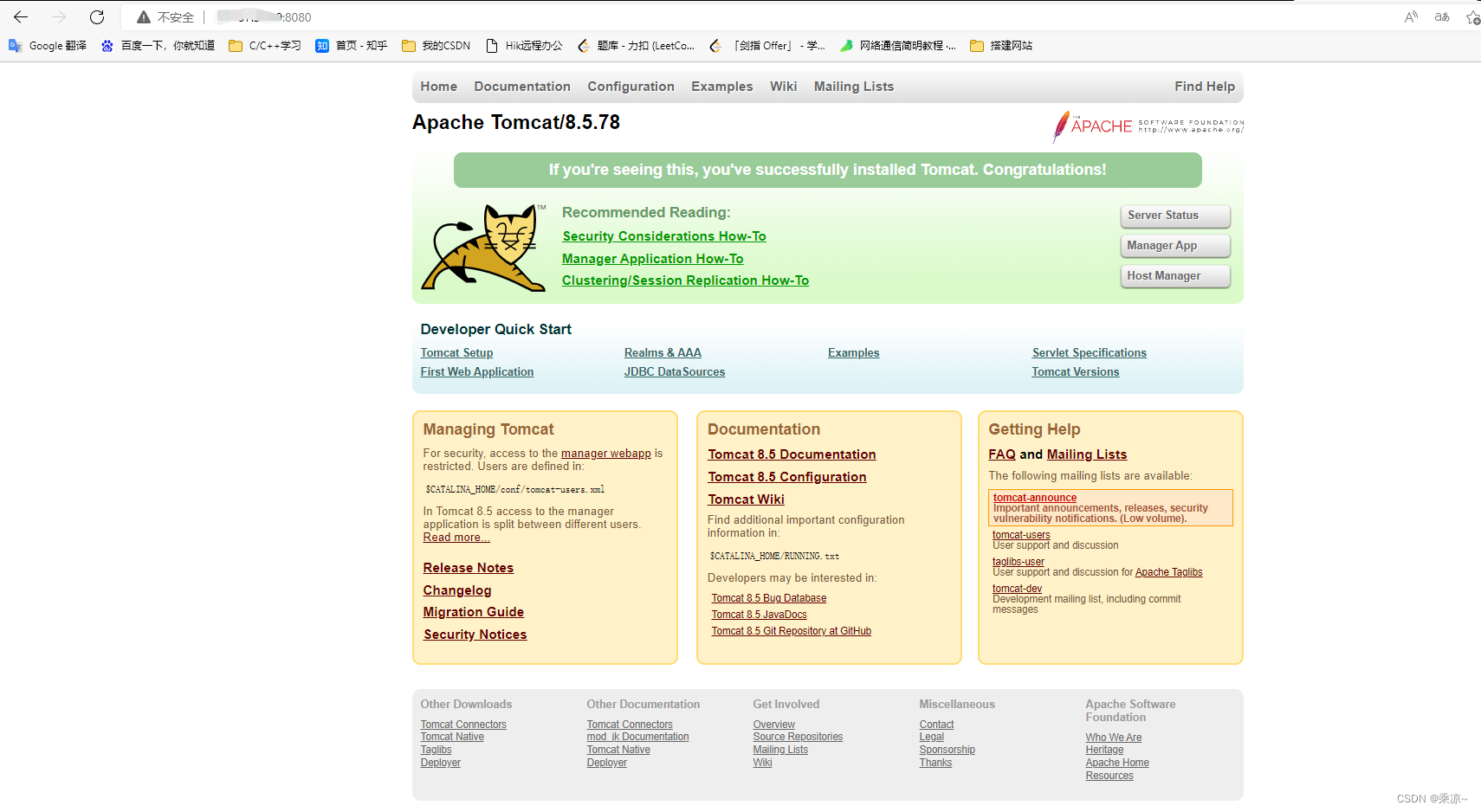
Task: Open the Hik远程办公 bookmark
Action: click(x=523, y=46)
